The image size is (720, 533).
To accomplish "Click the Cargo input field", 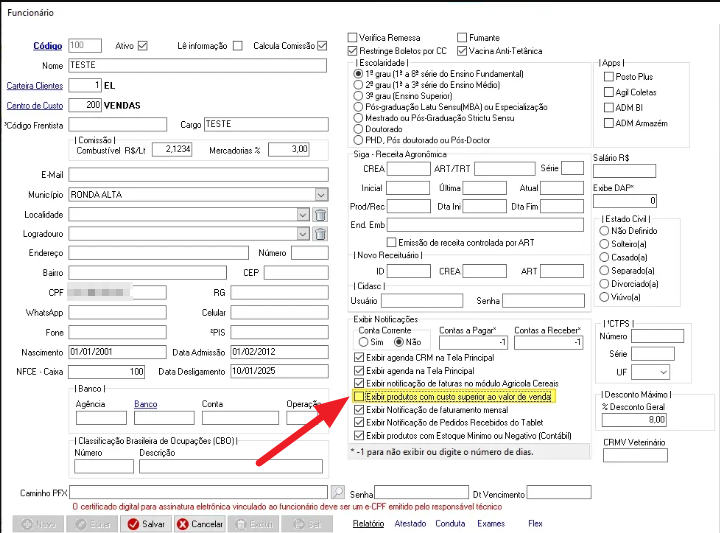I will pyautogui.click(x=266, y=124).
